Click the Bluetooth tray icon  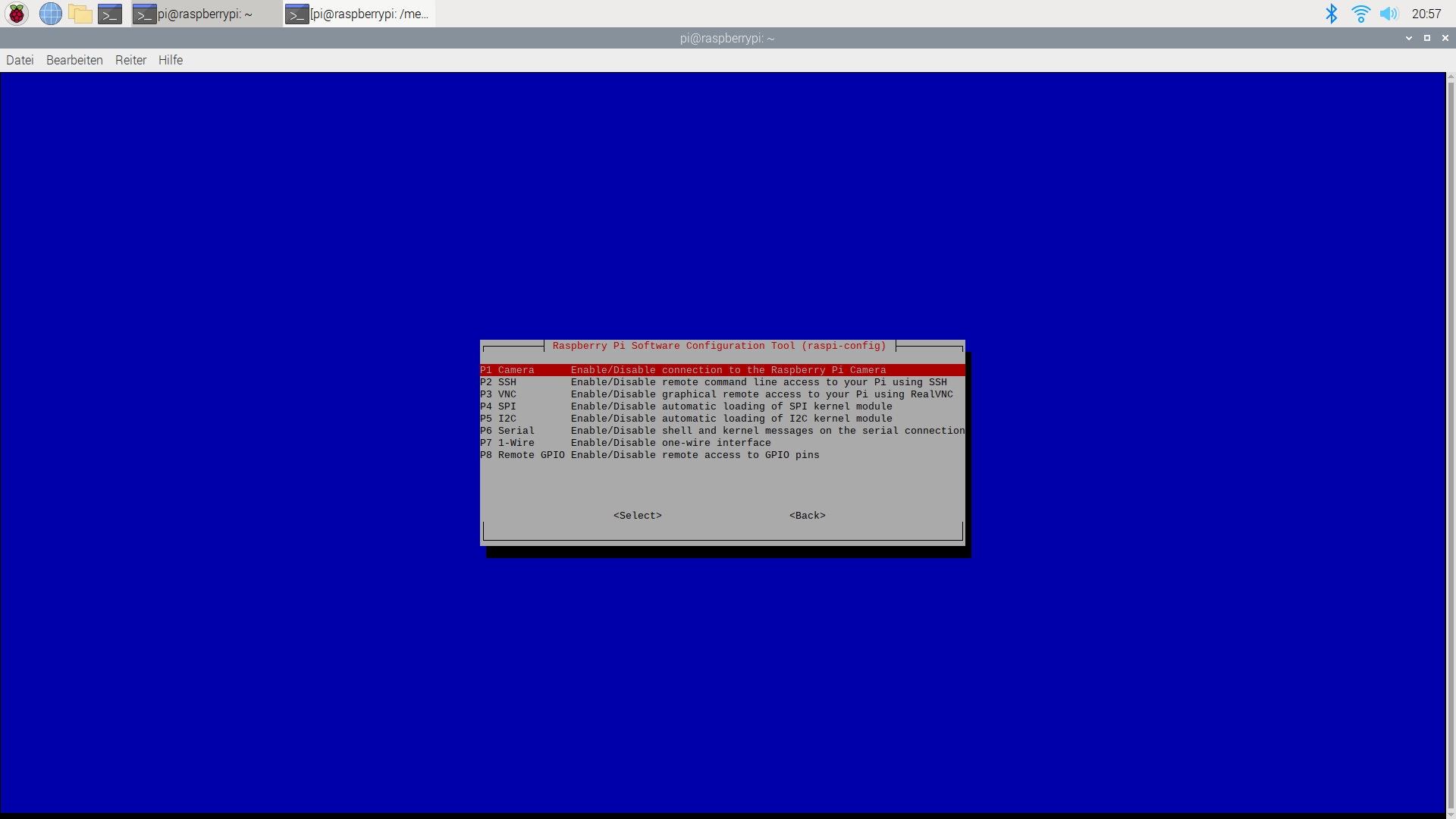pos(1331,14)
